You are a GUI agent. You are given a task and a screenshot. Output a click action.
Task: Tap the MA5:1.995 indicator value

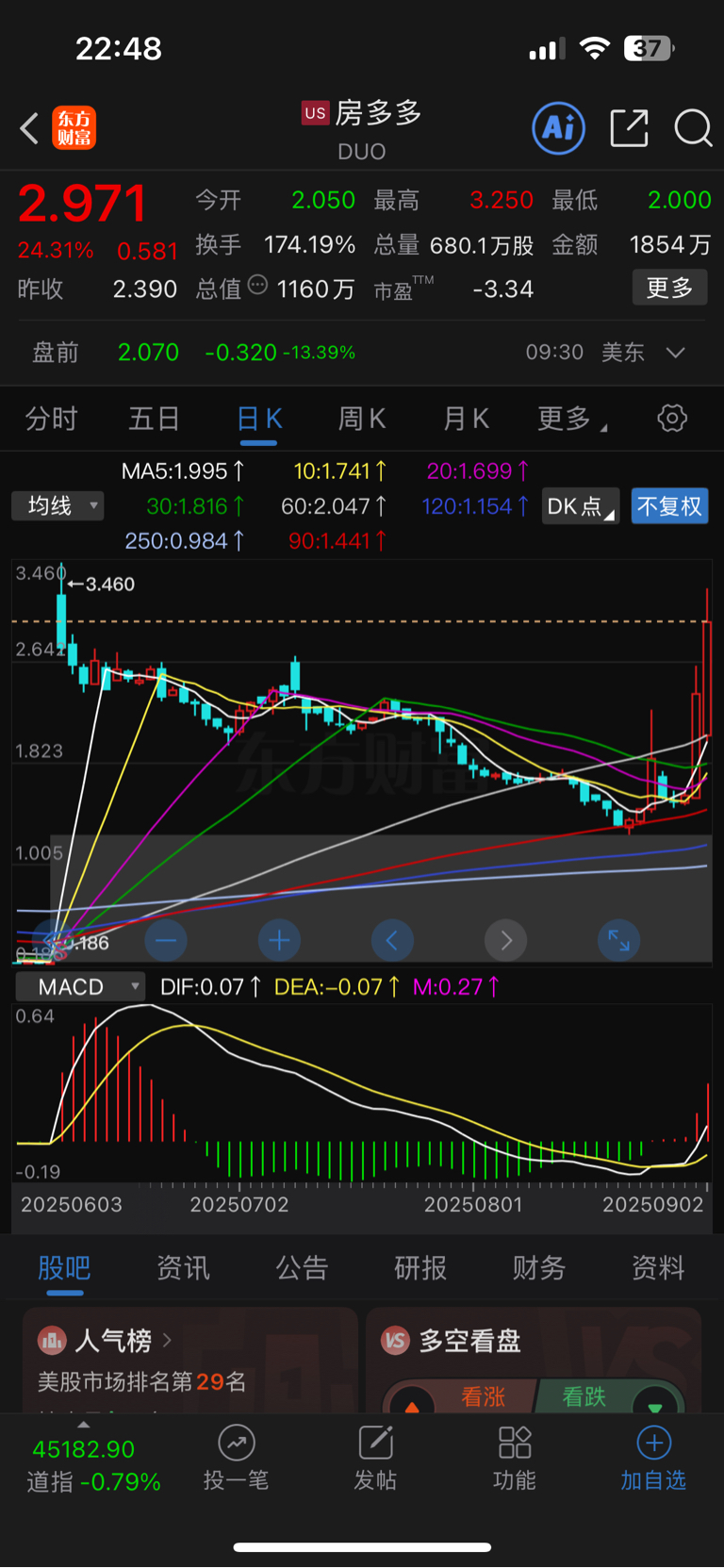point(183,471)
